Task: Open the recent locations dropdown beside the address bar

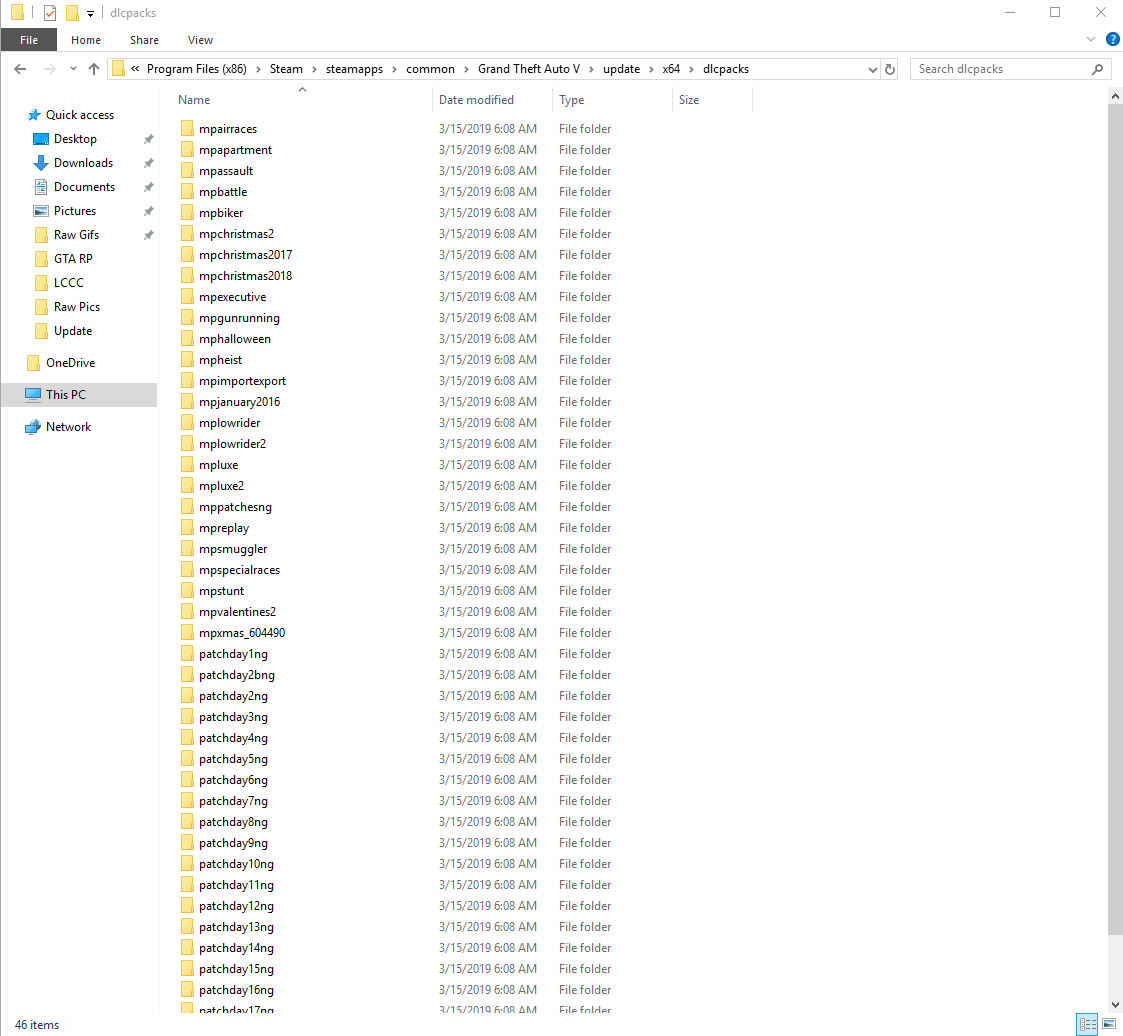Action: point(72,69)
